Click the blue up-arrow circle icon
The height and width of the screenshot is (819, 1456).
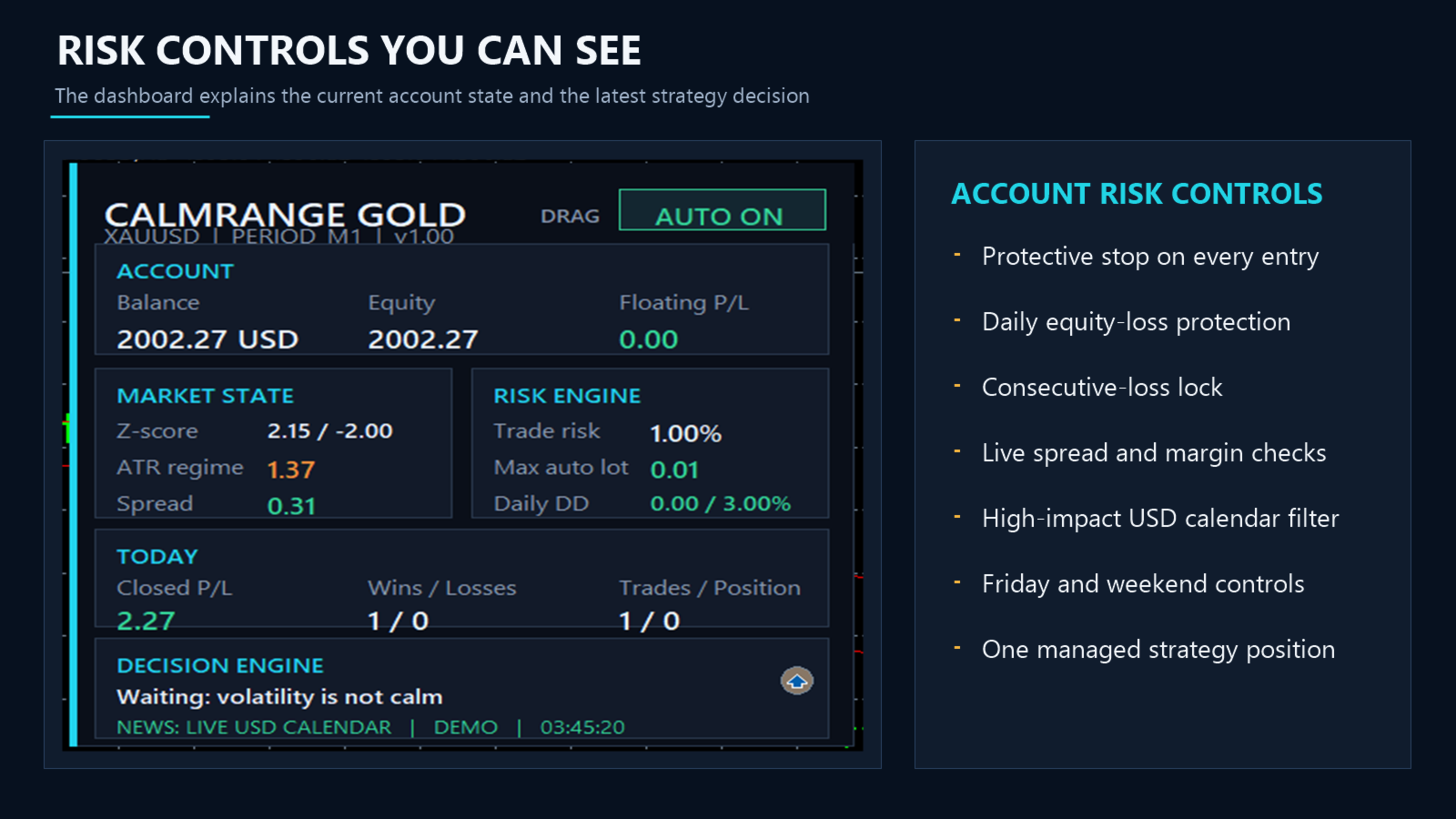796,681
